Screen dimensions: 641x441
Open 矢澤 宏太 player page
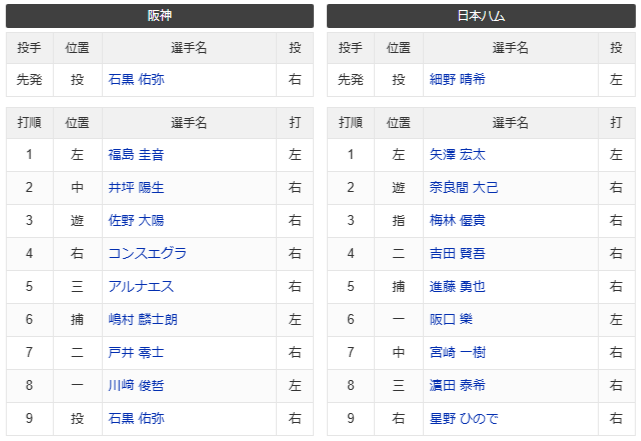tap(457, 155)
